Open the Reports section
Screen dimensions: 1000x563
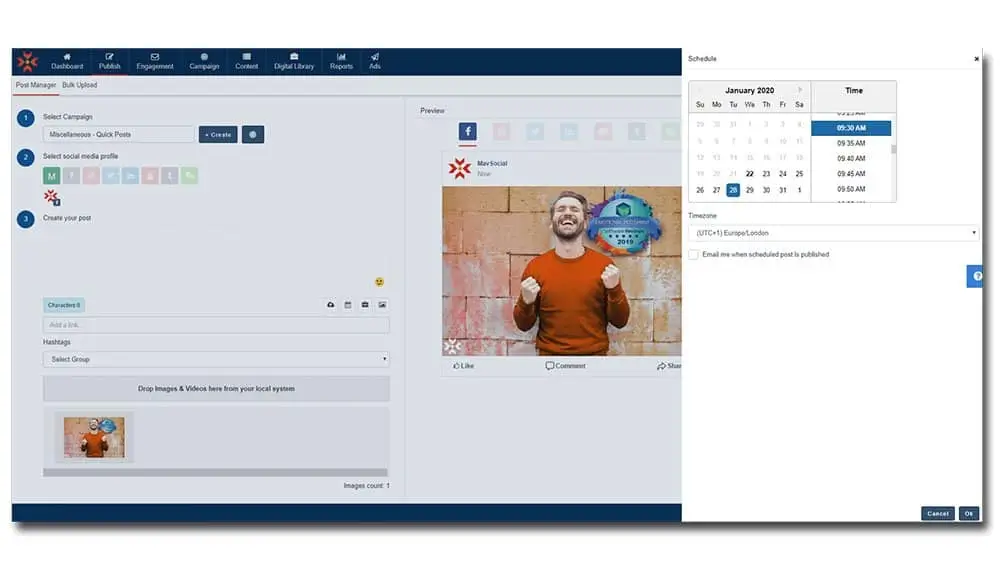coord(341,62)
